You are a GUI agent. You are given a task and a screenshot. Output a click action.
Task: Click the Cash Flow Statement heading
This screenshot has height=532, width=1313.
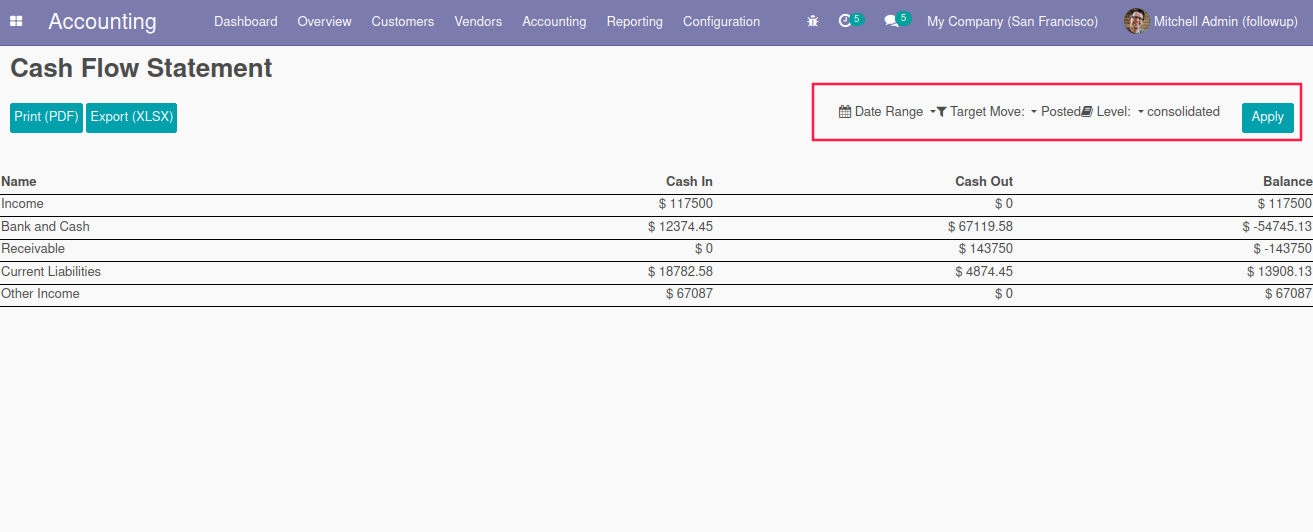coord(141,68)
